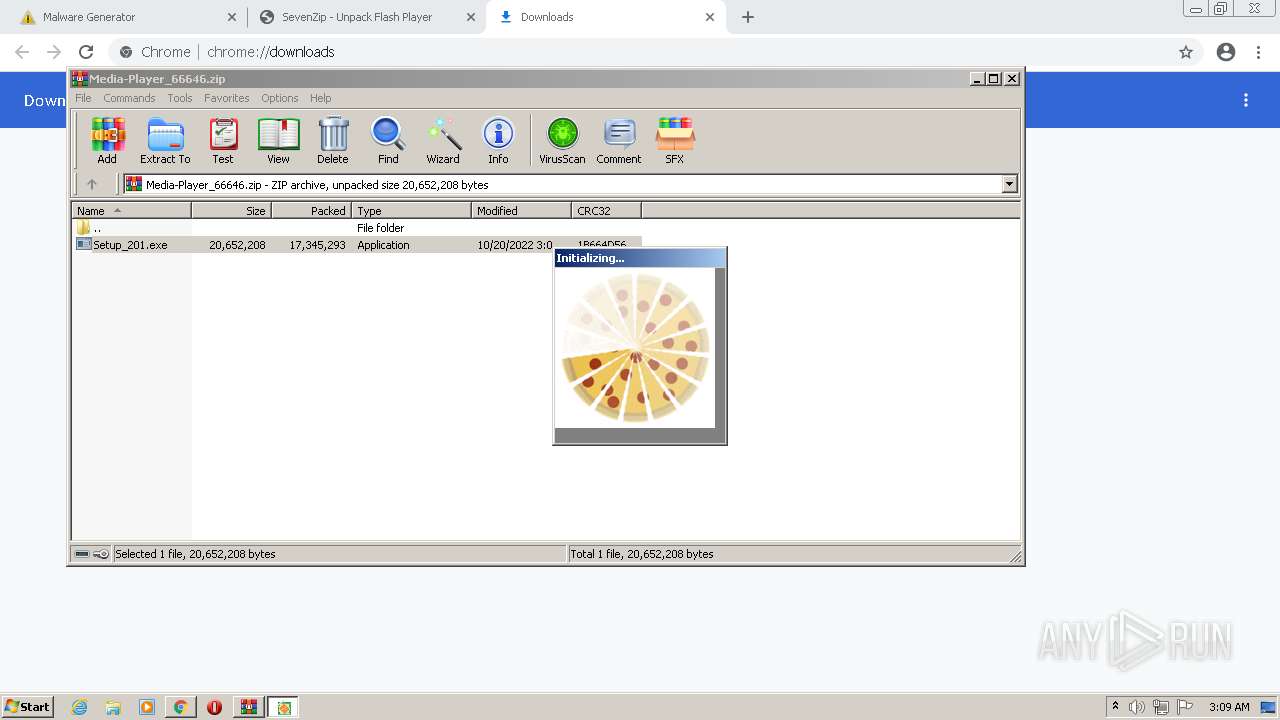This screenshot has width=1280, height=720.
Task: Click the drive icon in status bar
Action: (x=82, y=554)
